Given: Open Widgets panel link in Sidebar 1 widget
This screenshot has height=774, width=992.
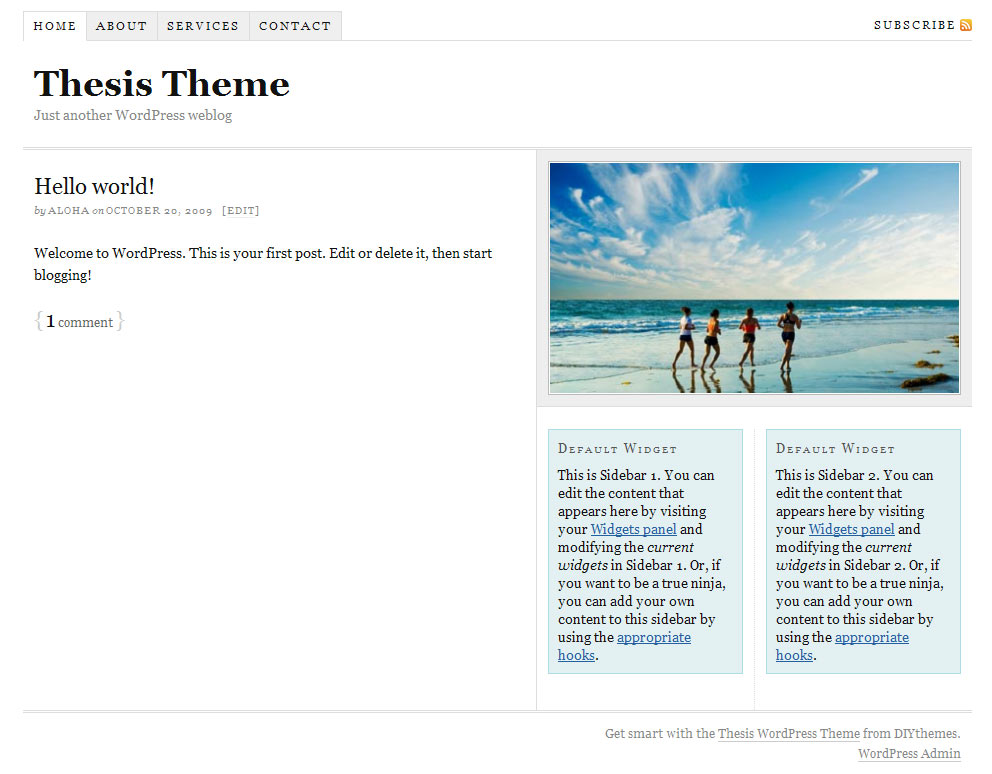Looking at the screenshot, I should 633,529.
